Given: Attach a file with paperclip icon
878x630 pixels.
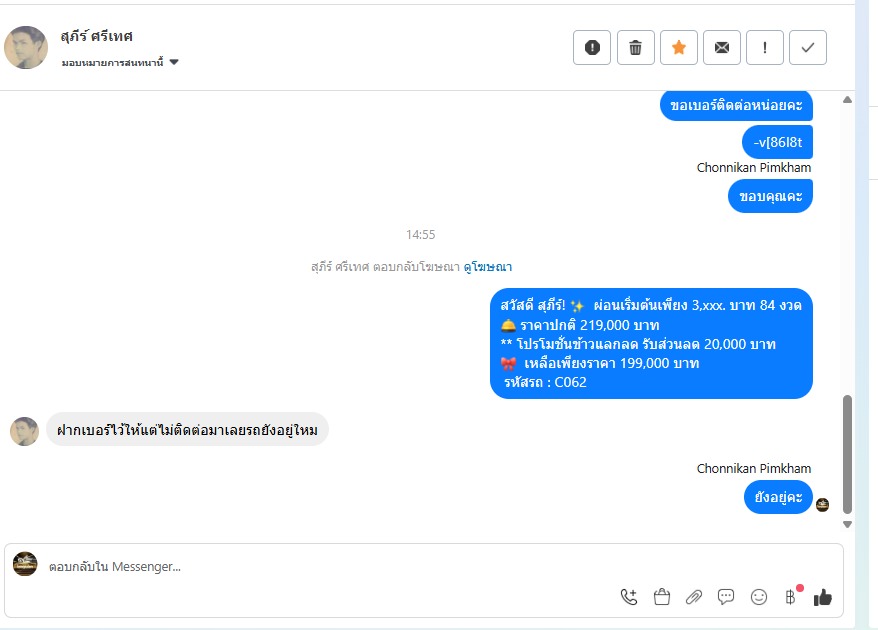Looking at the screenshot, I should (x=694, y=597).
